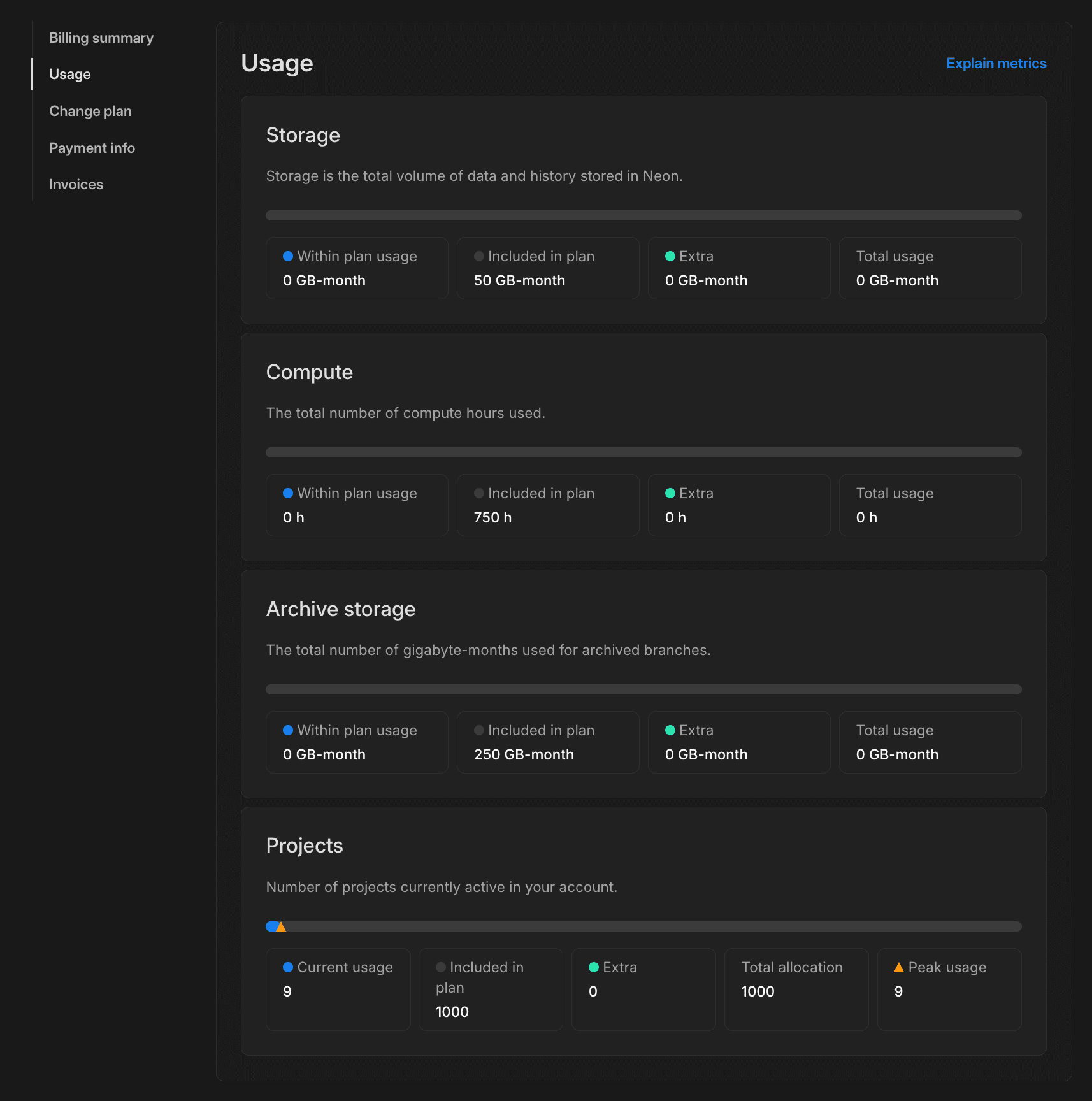Switch to the Change plan section
Screen dimensions: 1092x1101
coord(90,111)
